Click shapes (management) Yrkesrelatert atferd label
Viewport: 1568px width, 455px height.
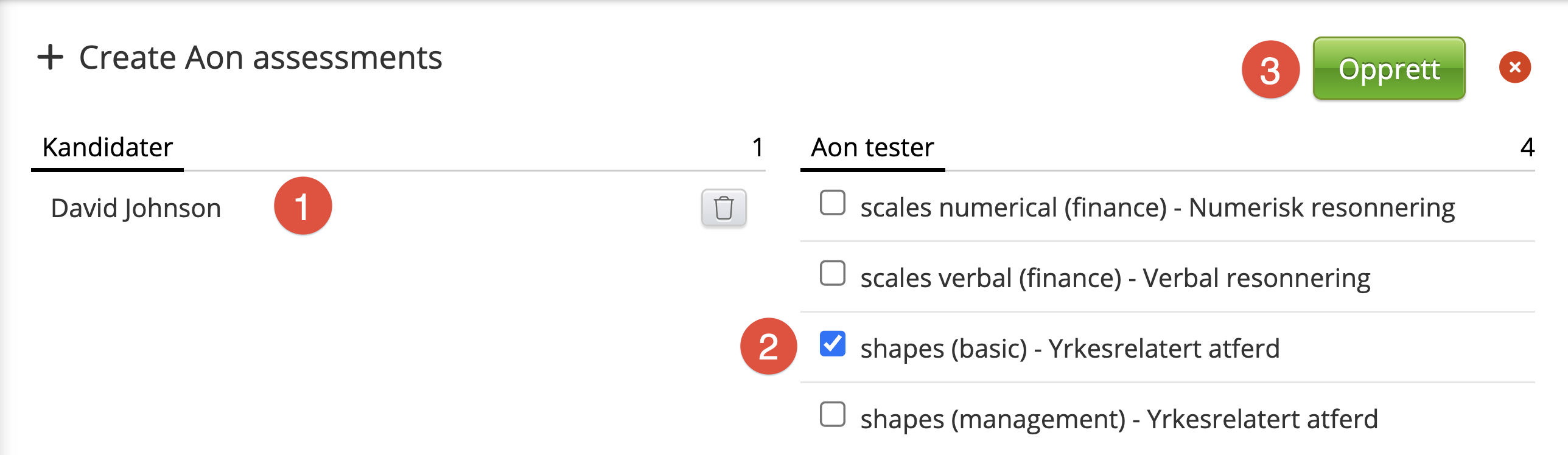1119,420
